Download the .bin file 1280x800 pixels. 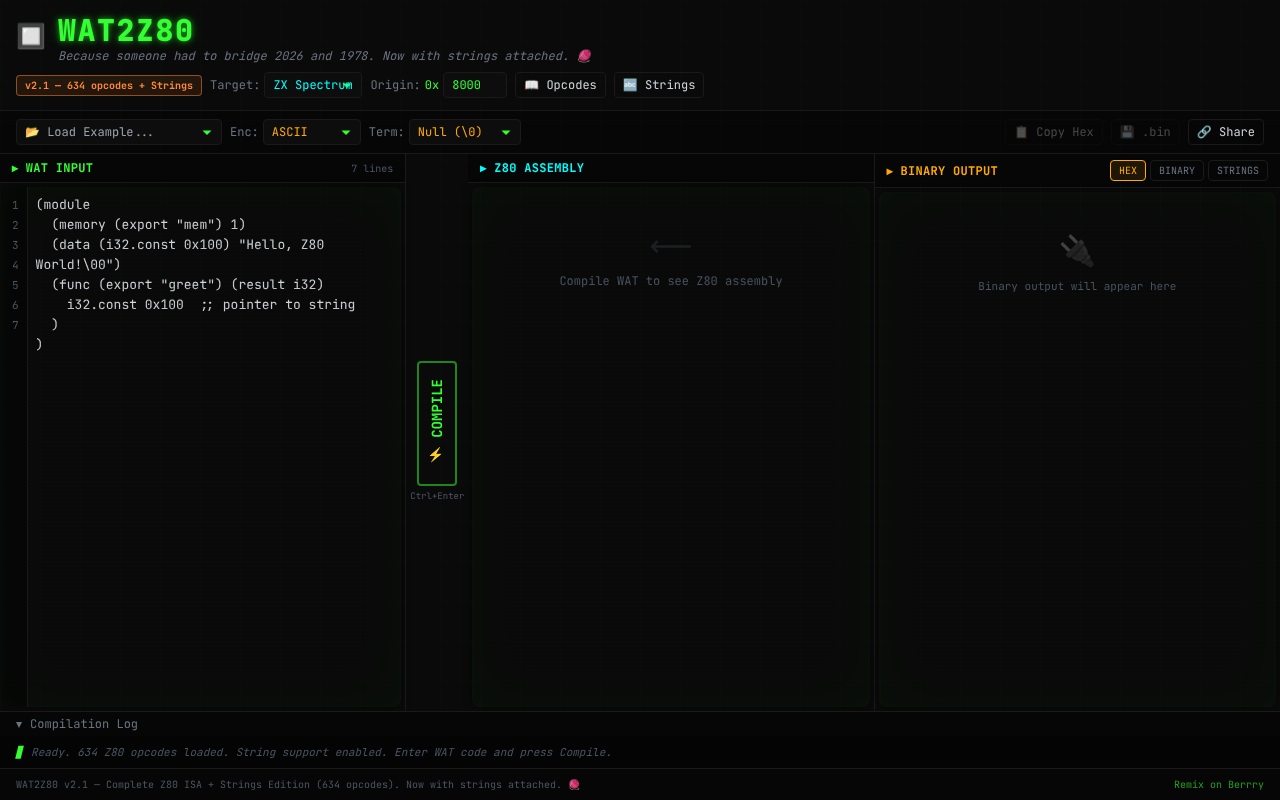(1145, 132)
